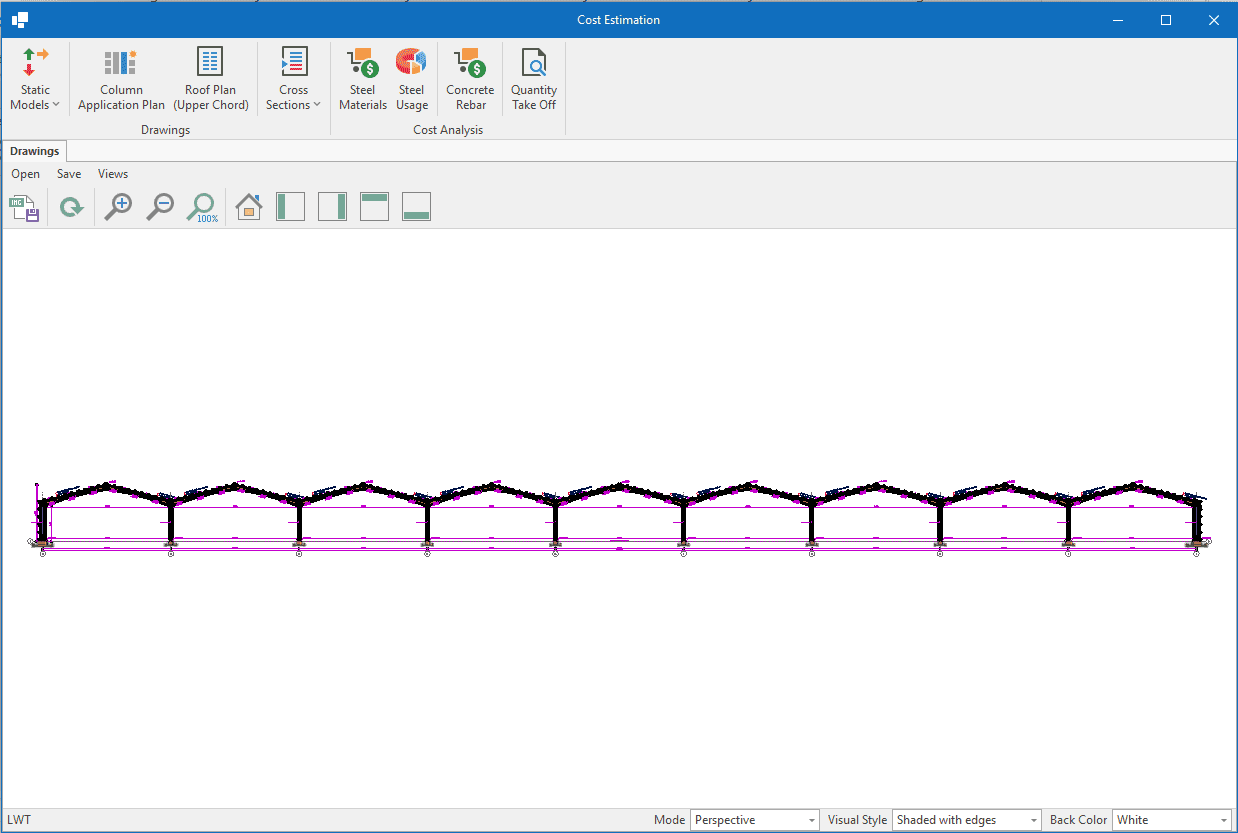Click the Save menu item
The image size is (1238, 833).
point(69,174)
